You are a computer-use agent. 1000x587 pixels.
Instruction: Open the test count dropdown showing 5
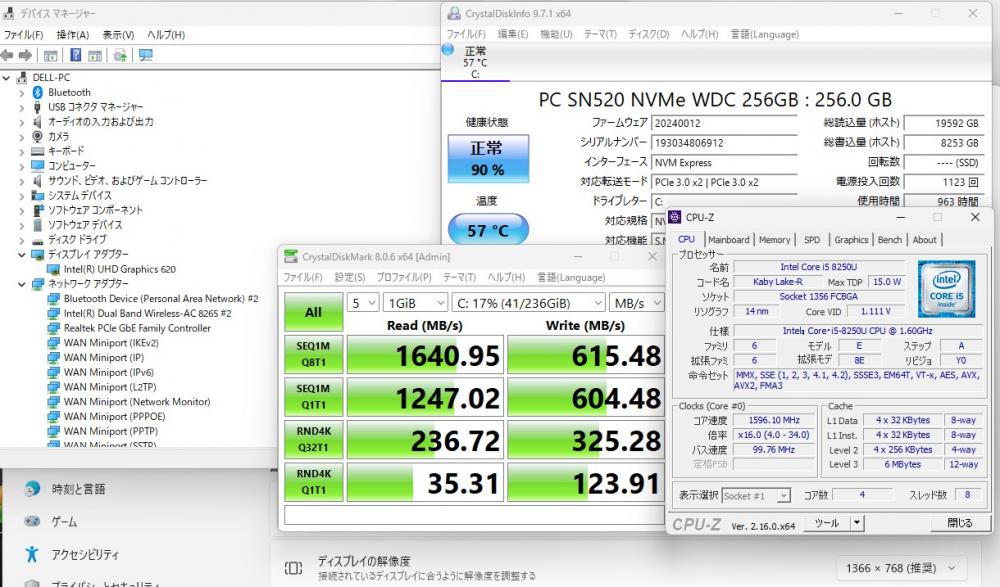[x=363, y=303]
